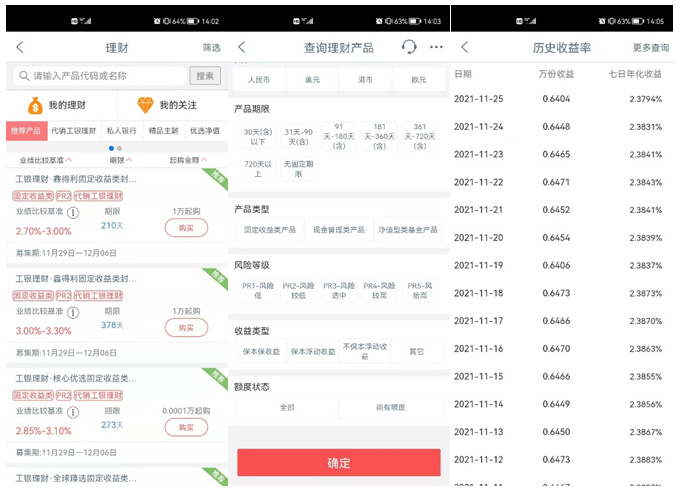Click 筛选 on the 理财 screen
The image size is (679, 498).
211,48
